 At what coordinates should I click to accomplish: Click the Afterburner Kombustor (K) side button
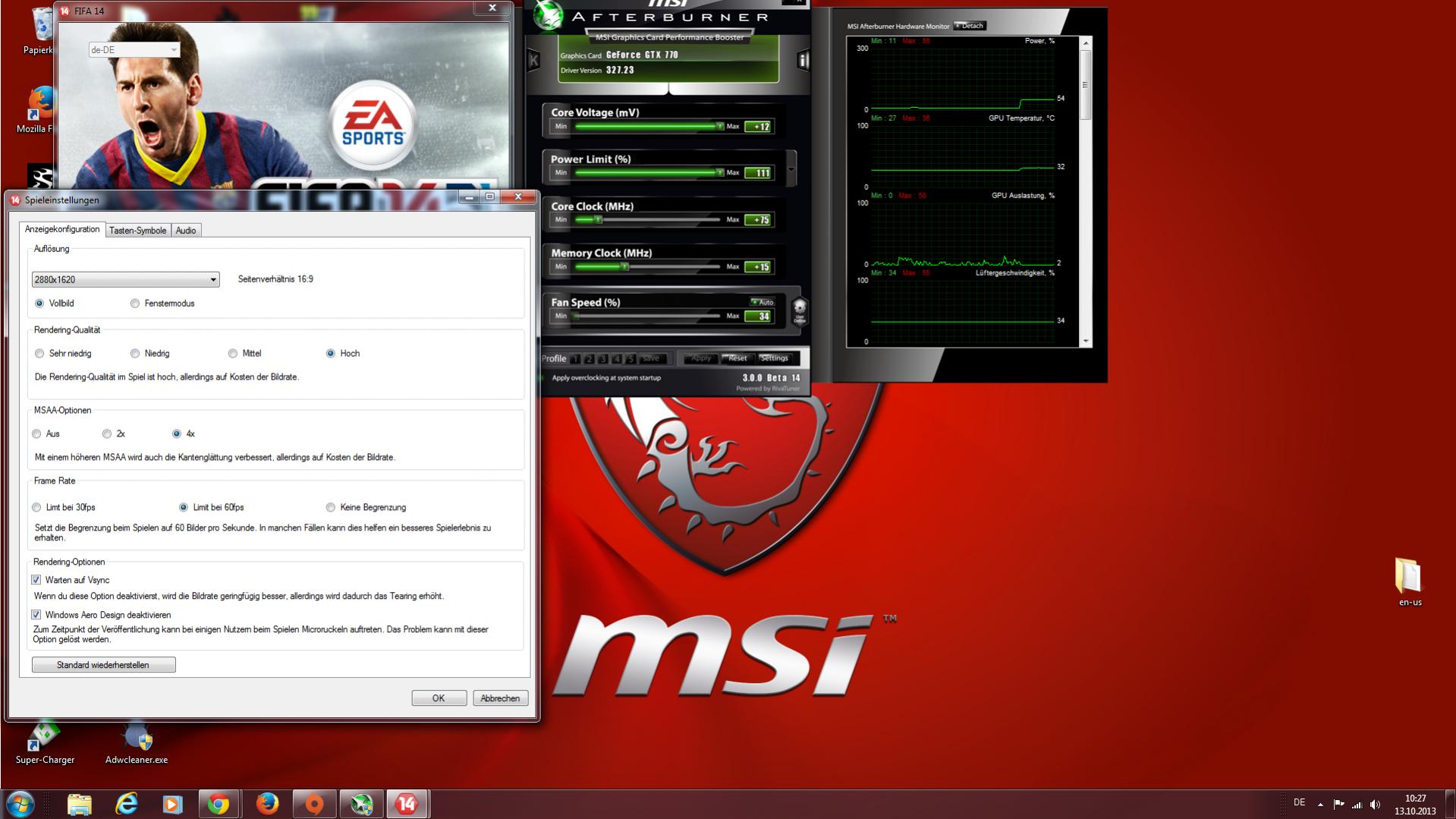pyautogui.click(x=533, y=60)
